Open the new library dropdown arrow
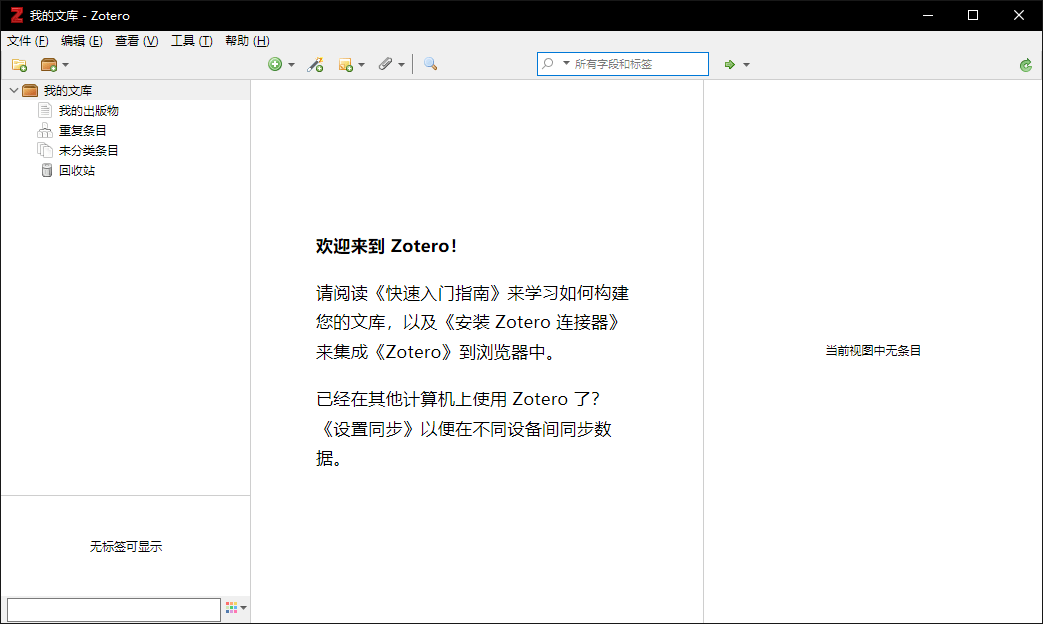Image resolution: width=1043 pixels, height=624 pixels. pos(65,65)
